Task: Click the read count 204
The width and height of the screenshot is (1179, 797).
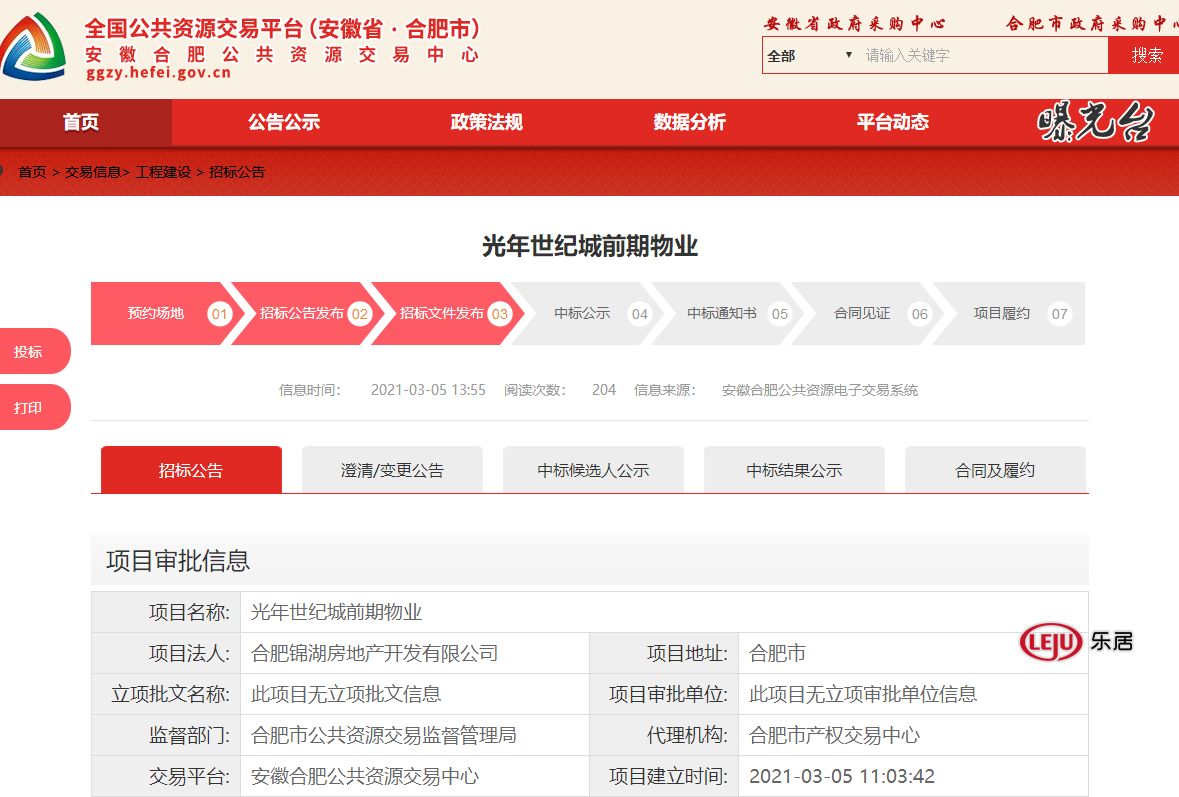Action: point(604,389)
